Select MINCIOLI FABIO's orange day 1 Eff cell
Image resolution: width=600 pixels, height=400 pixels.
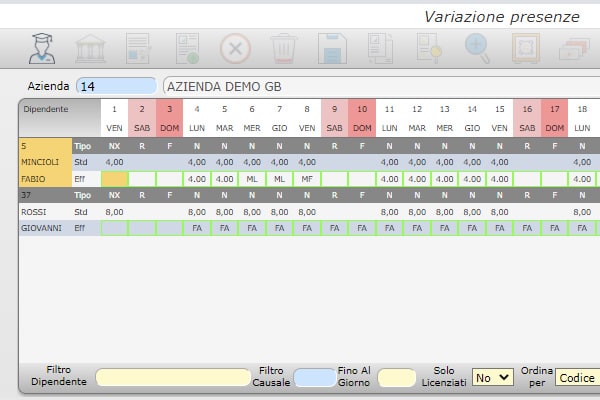pyautogui.click(x=115, y=178)
